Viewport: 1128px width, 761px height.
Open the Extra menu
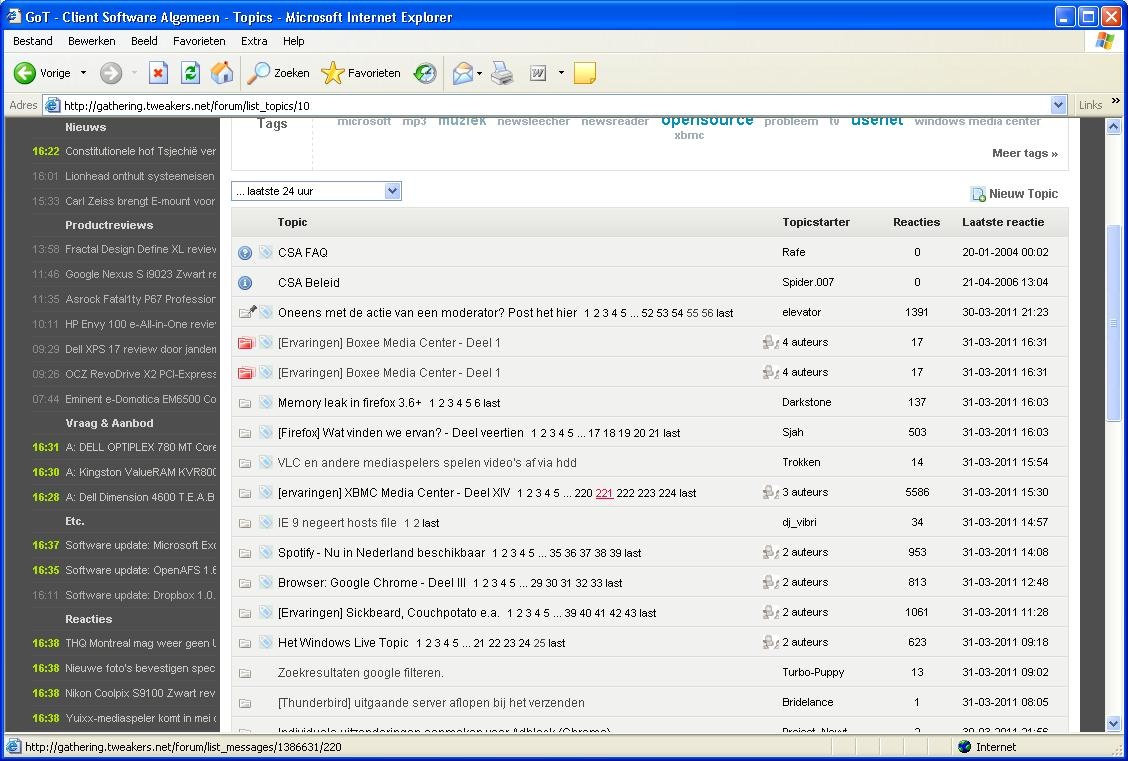click(254, 41)
